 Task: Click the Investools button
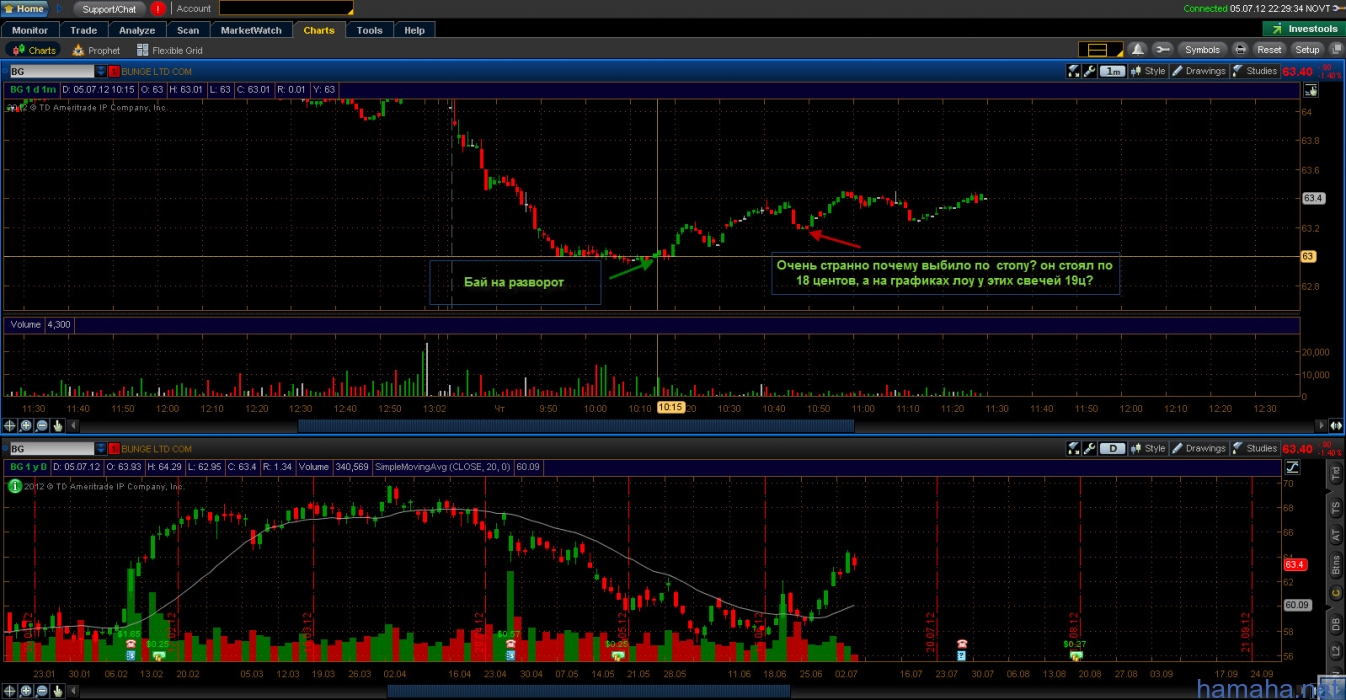pyautogui.click(x=1303, y=29)
